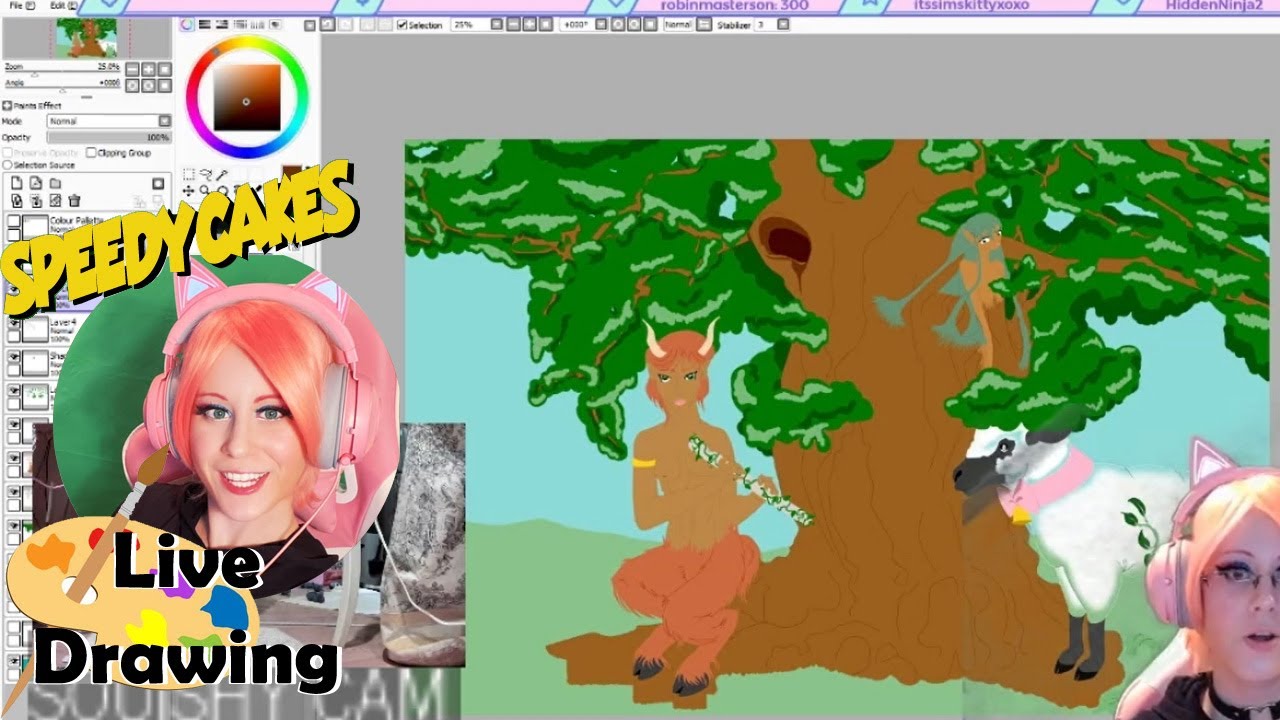Screen dimensions: 1280x720
Task: Create a new layer
Action: [16, 183]
